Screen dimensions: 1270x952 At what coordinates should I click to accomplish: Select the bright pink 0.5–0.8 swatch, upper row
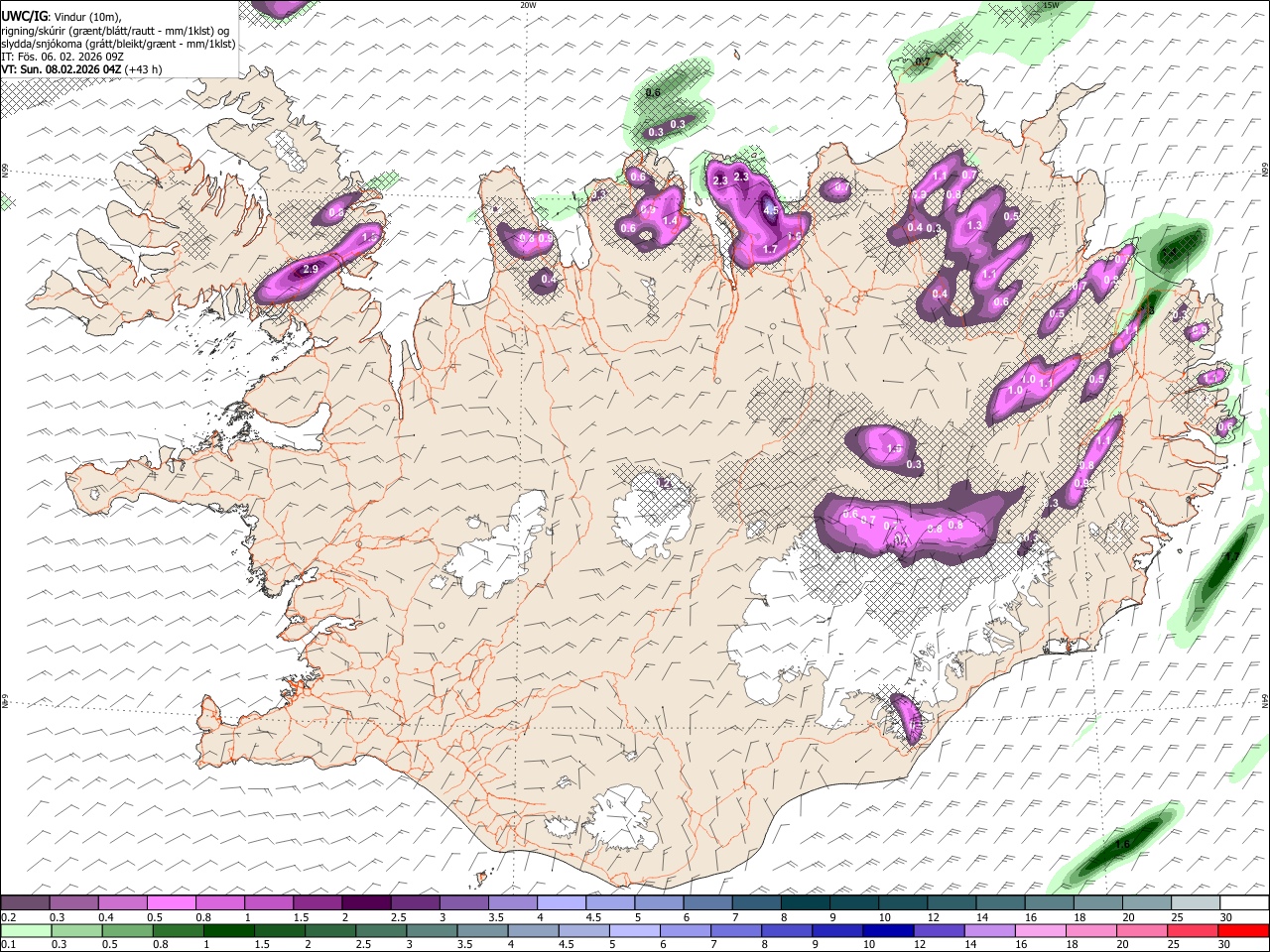pyautogui.click(x=171, y=902)
